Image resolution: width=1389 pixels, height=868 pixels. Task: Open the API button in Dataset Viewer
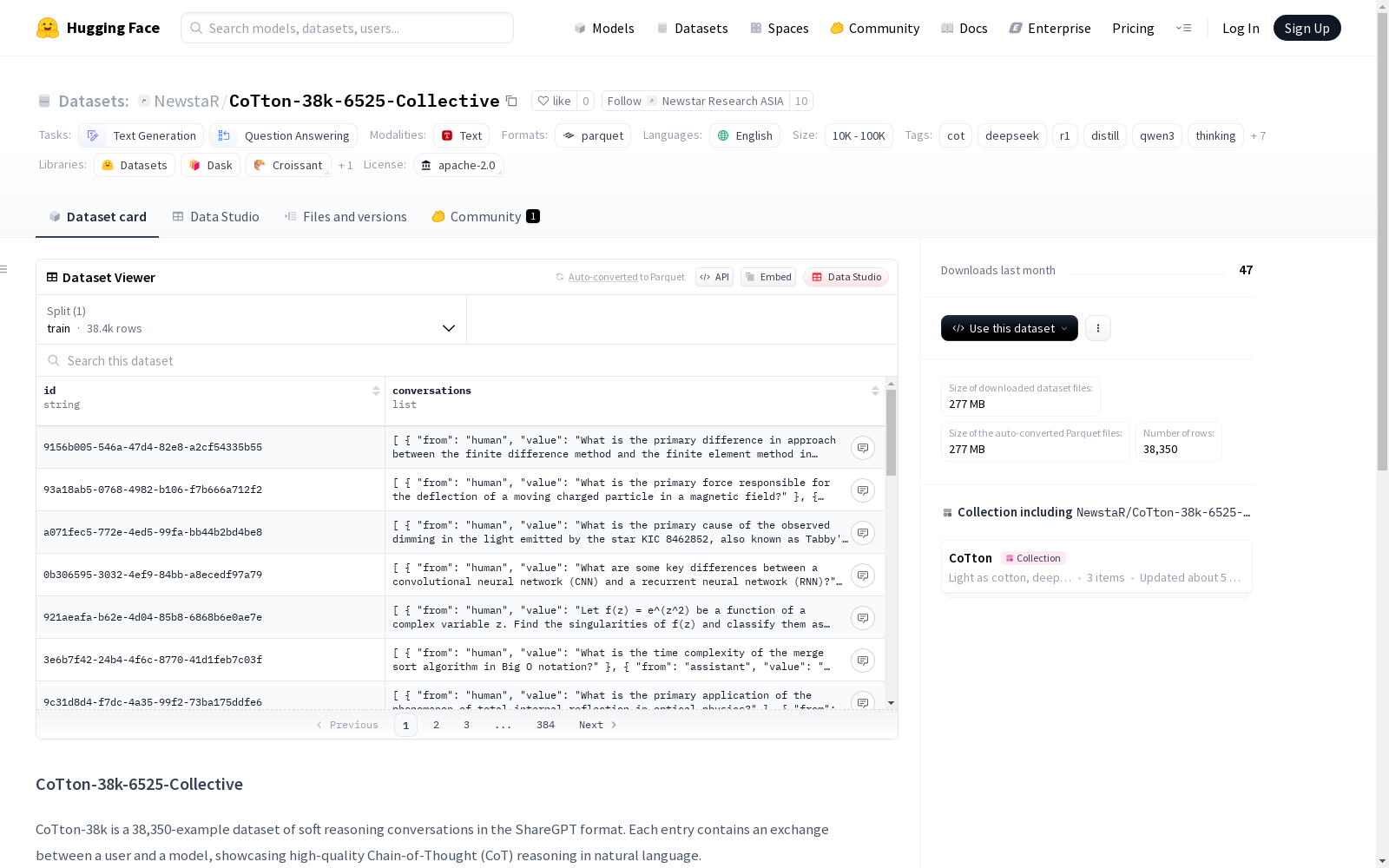click(x=714, y=277)
